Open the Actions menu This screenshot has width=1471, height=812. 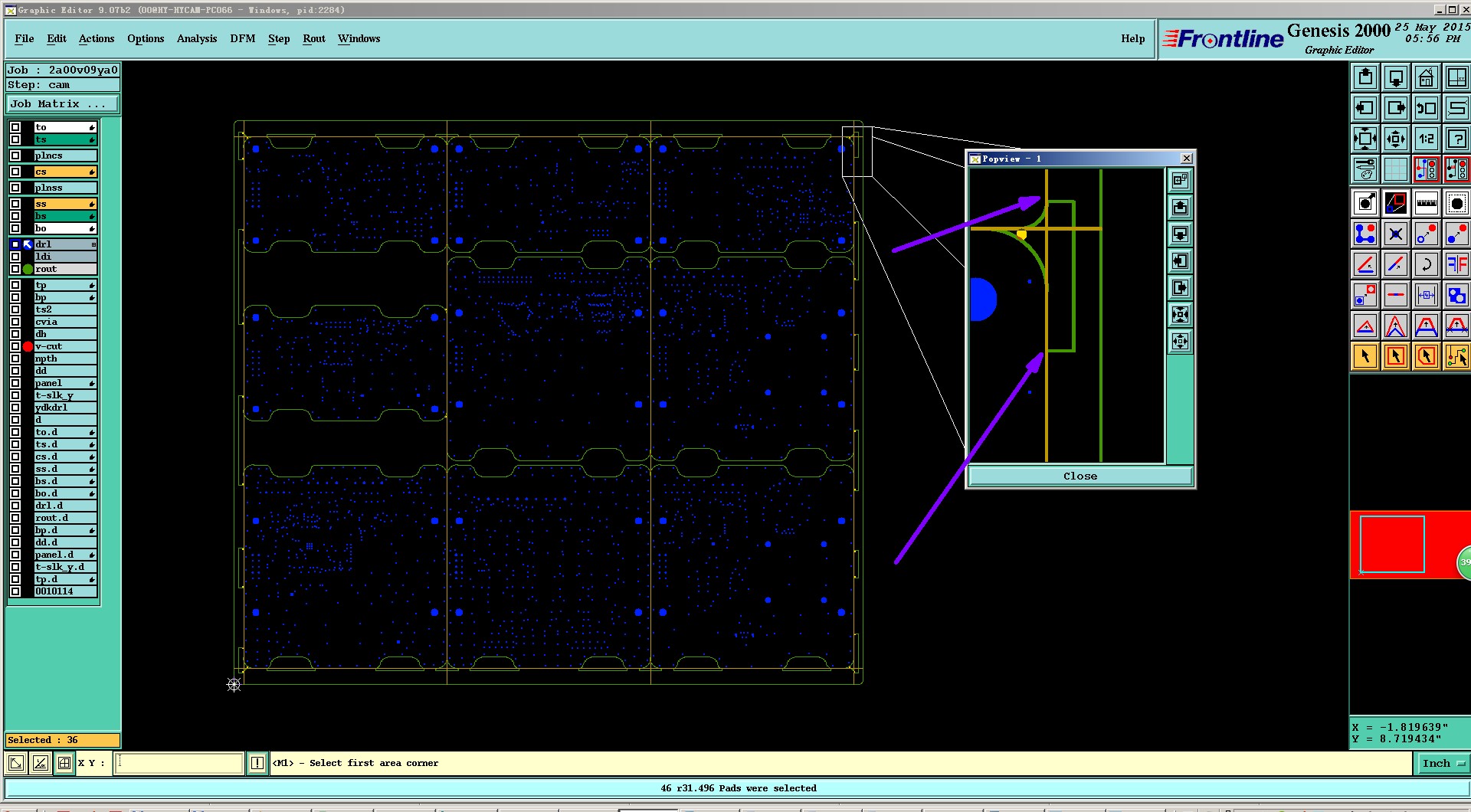click(97, 39)
